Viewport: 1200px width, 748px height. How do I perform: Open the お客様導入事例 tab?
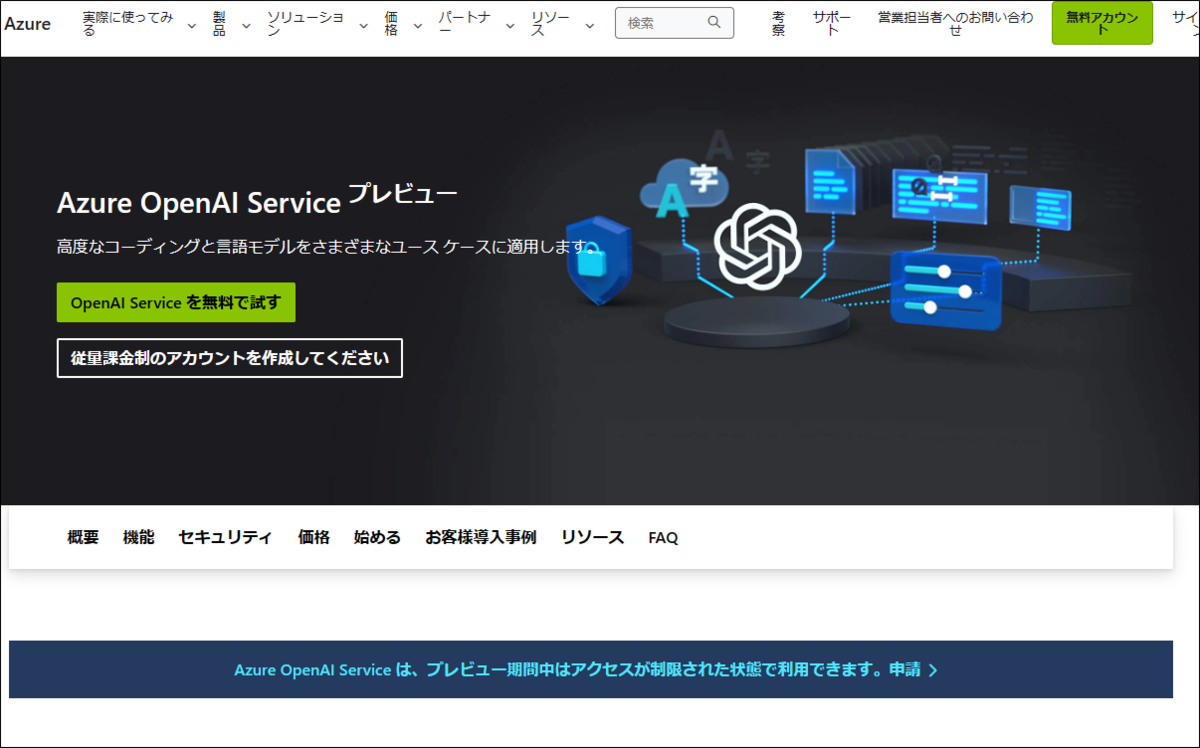480,537
